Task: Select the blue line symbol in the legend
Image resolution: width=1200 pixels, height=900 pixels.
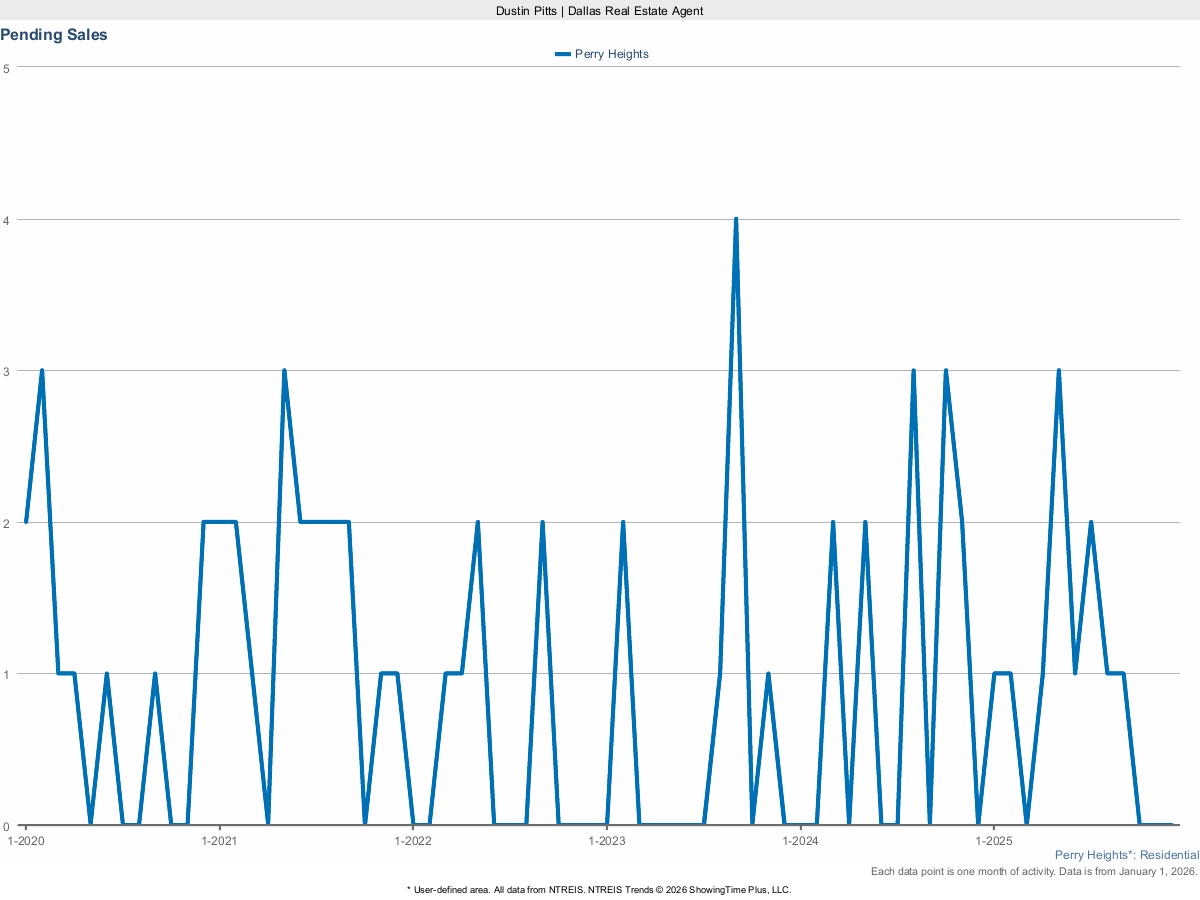Action: tap(563, 54)
